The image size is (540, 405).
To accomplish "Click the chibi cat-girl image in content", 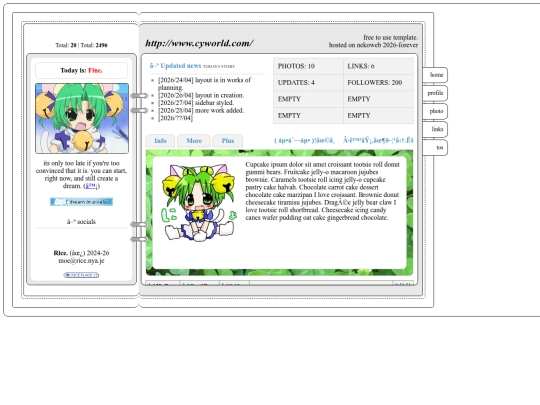I will coord(199,203).
